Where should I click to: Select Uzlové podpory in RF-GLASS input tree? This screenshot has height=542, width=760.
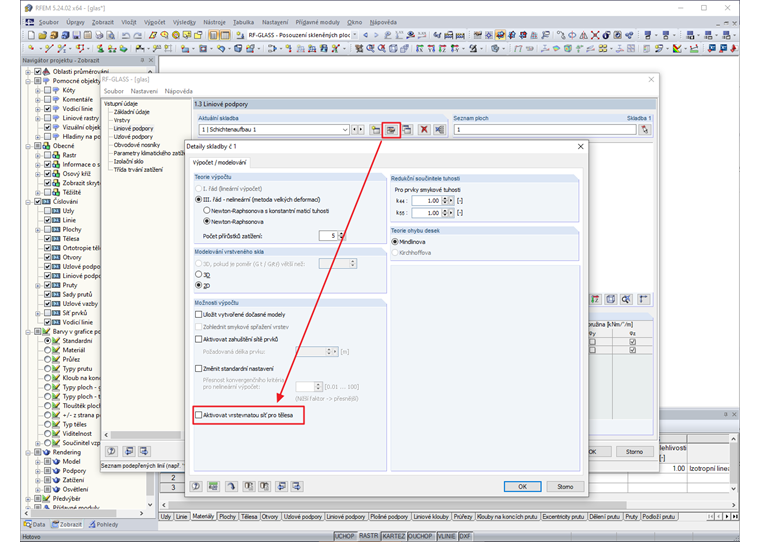point(133,137)
